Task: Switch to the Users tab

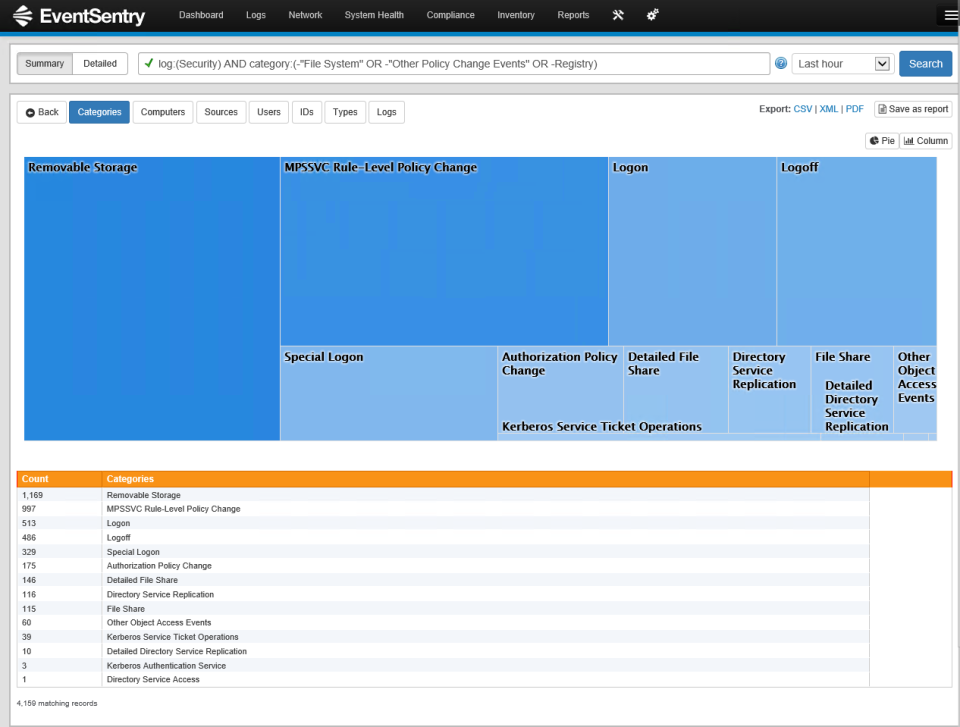Action: pos(268,112)
